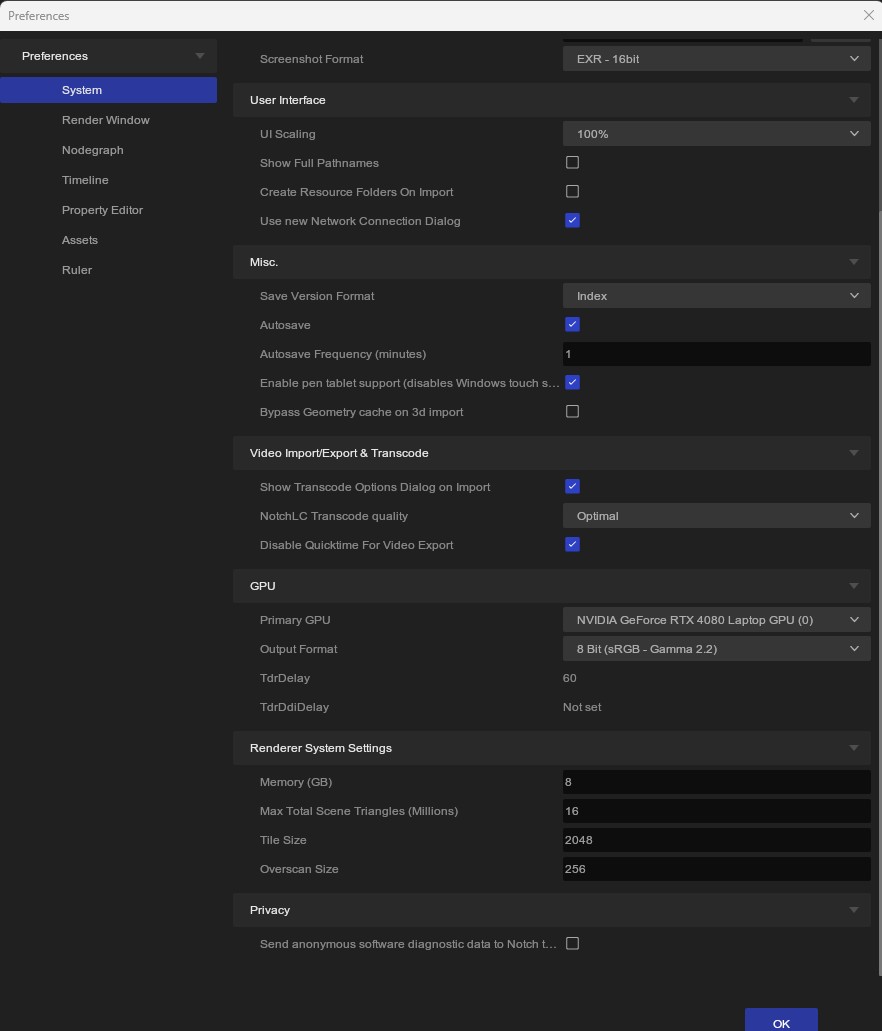This screenshot has height=1031, width=882.
Task: Switch to the Nodegraph preferences
Action: click(92, 150)
